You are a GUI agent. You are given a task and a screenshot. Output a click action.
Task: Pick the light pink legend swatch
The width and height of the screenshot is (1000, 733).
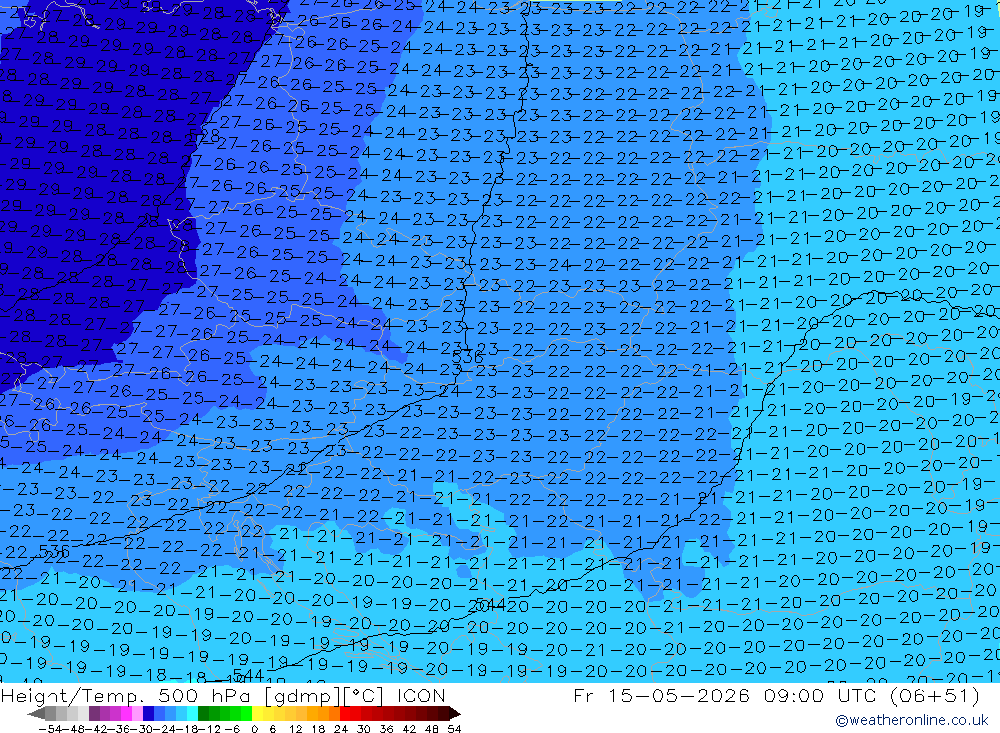click(x=137, y=714)
